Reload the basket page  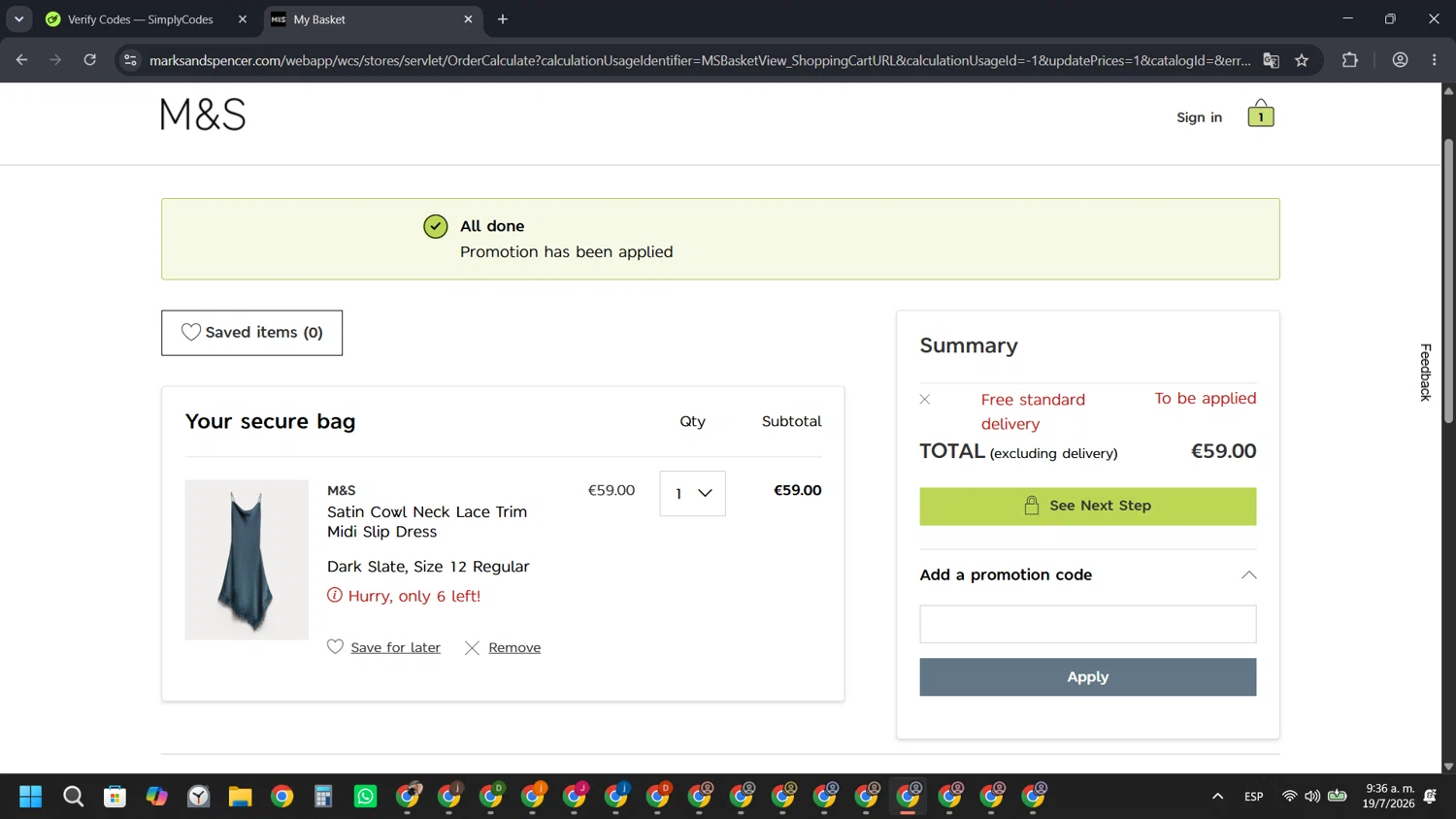point(89,60)
